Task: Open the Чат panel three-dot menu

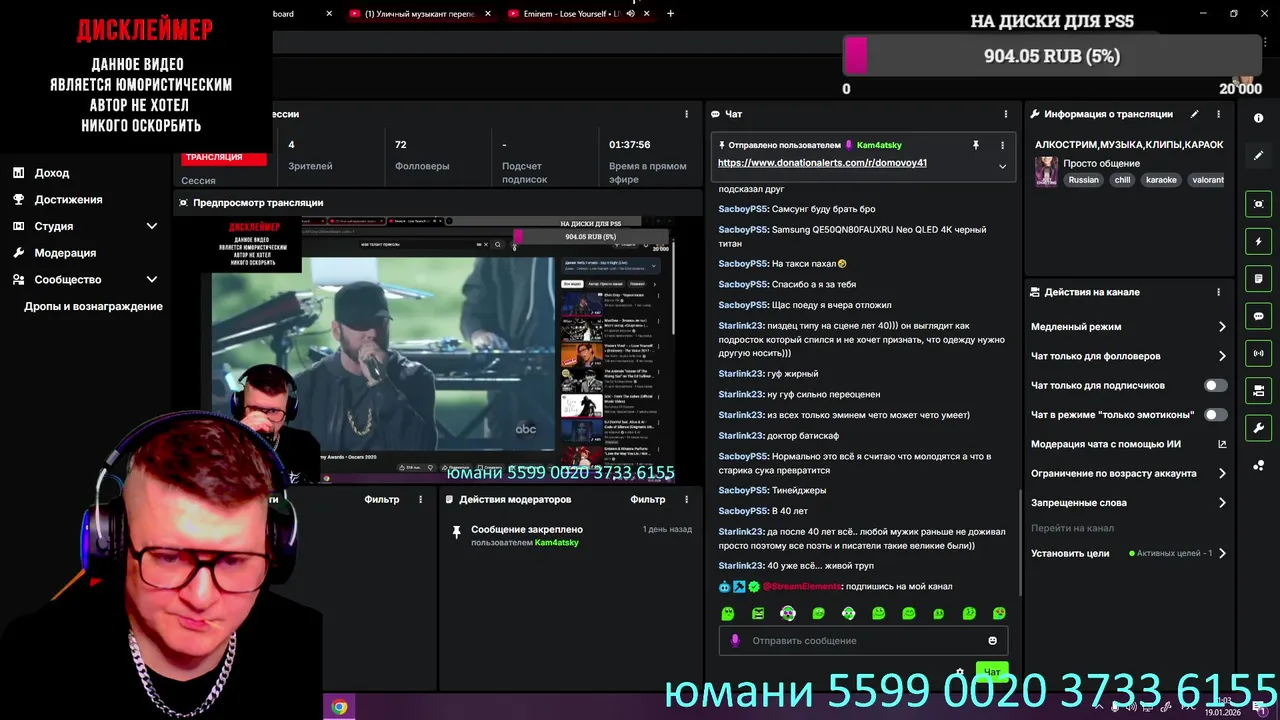Action: click(1006, 114)
